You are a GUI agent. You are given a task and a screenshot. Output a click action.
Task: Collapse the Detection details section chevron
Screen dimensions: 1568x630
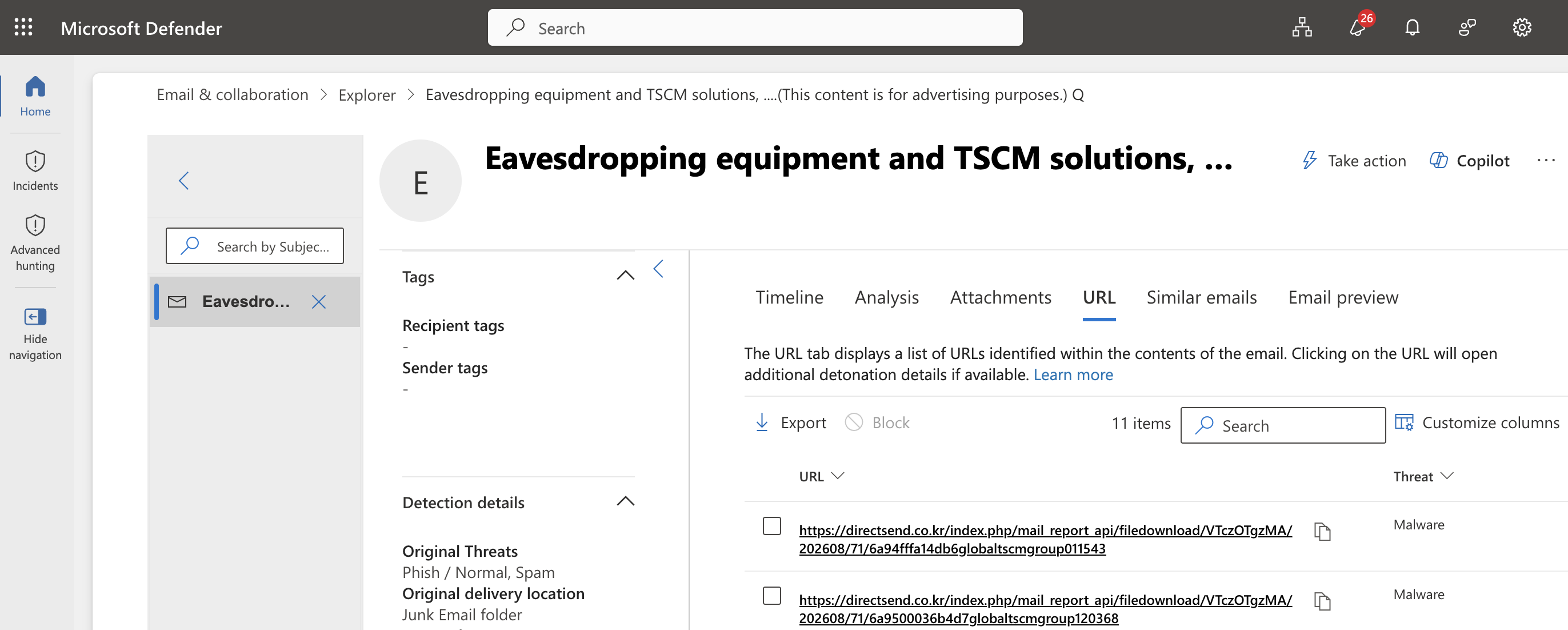pyautogui.click(x=625, y=501)
